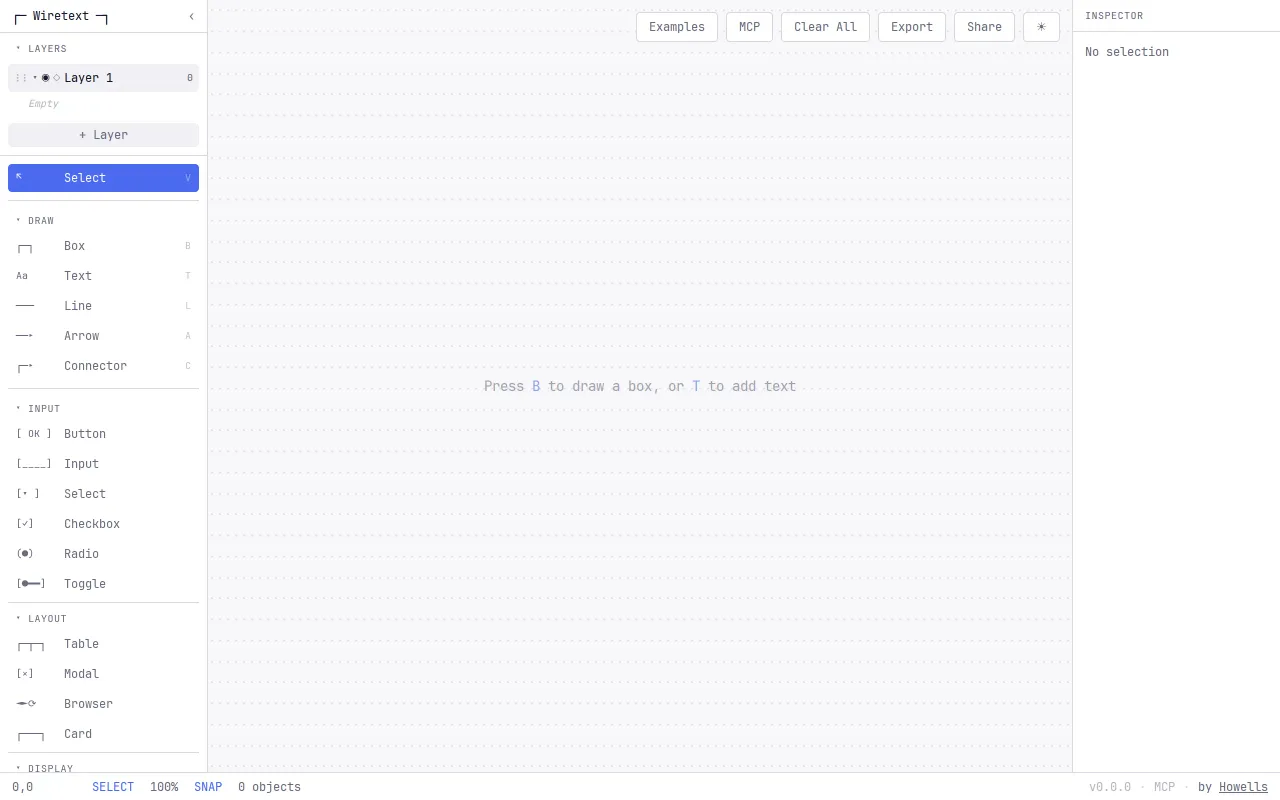Pick the Button component tool
1280x800 pixels.
tap(103, 434)
